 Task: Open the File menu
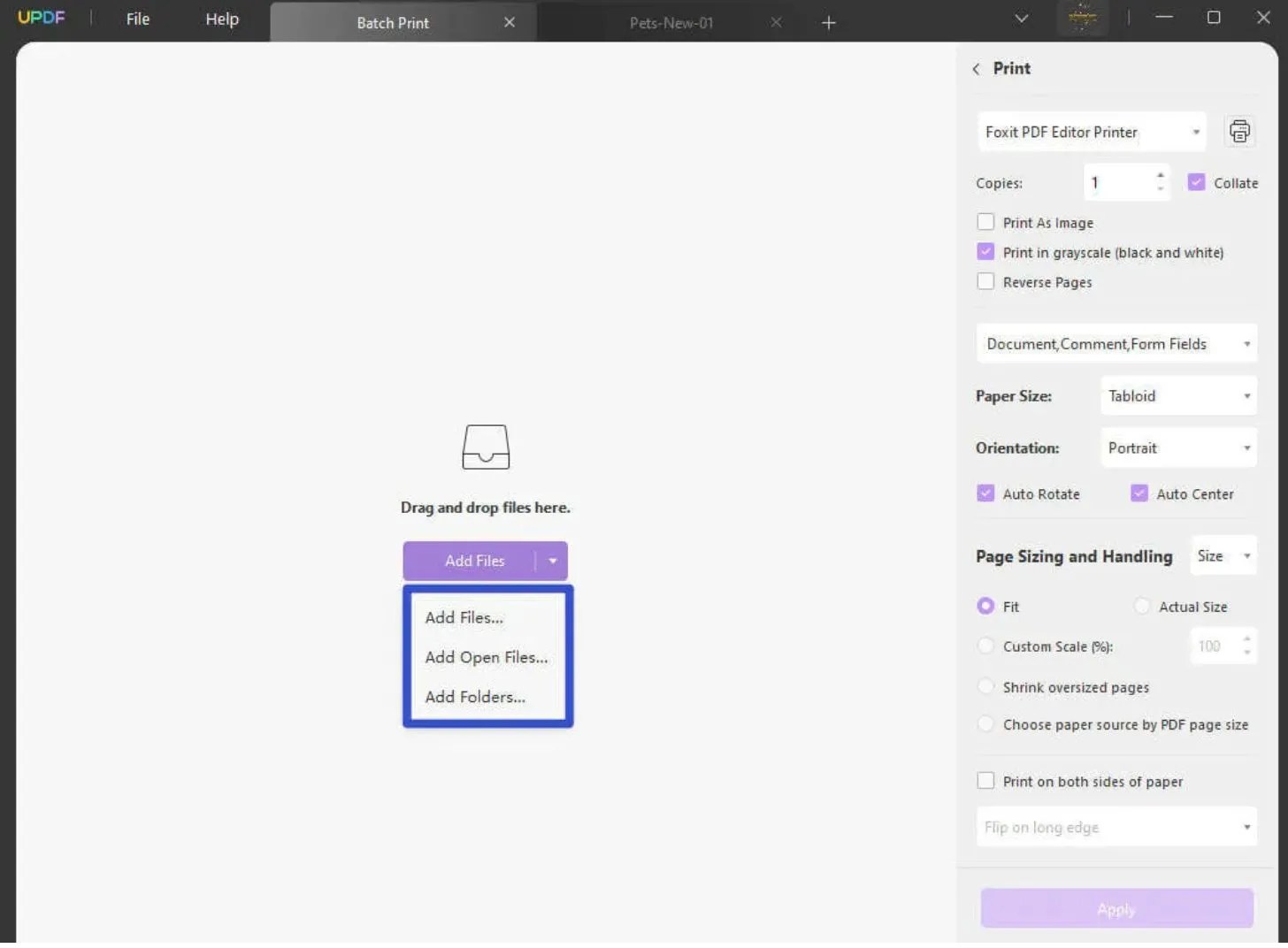(137, 18)
